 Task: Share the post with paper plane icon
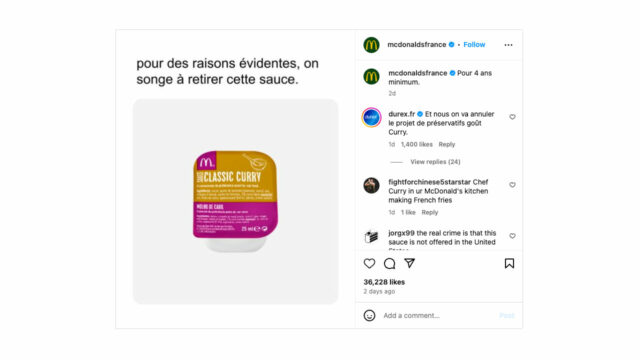(x=409, y=263)
